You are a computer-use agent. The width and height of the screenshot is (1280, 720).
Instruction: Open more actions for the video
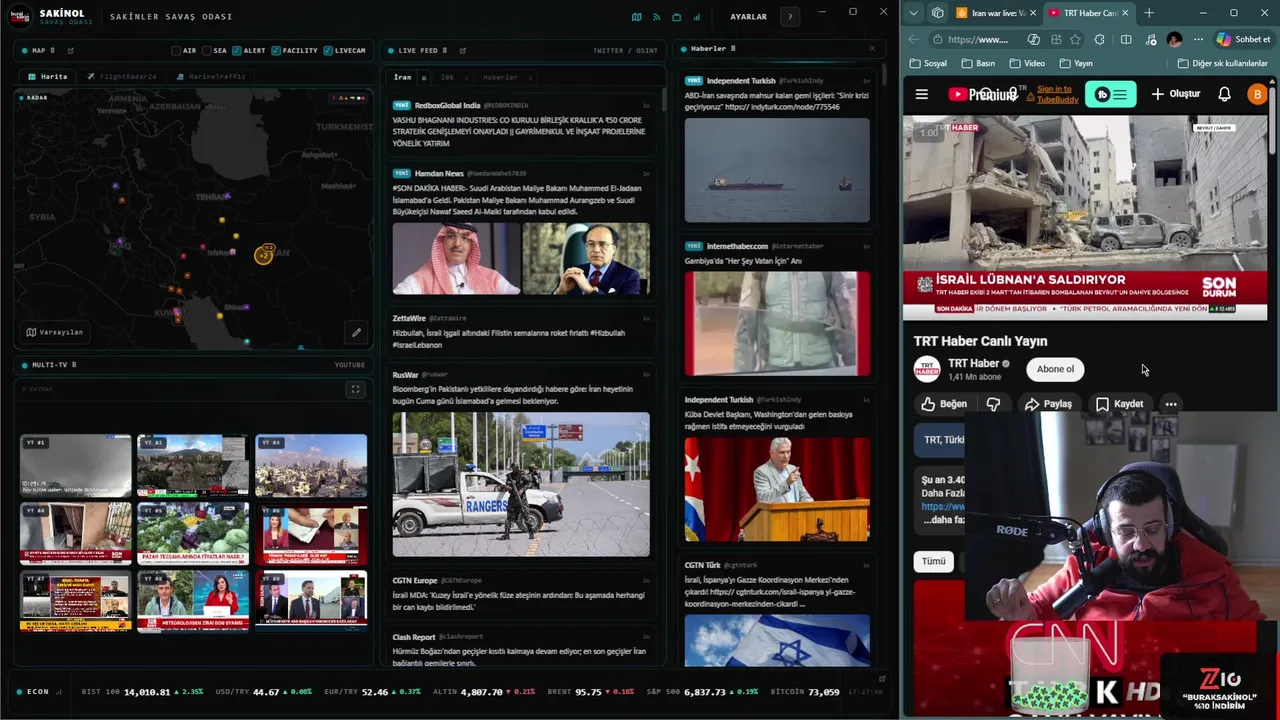pyautogui.click(x=1170, y=404)
